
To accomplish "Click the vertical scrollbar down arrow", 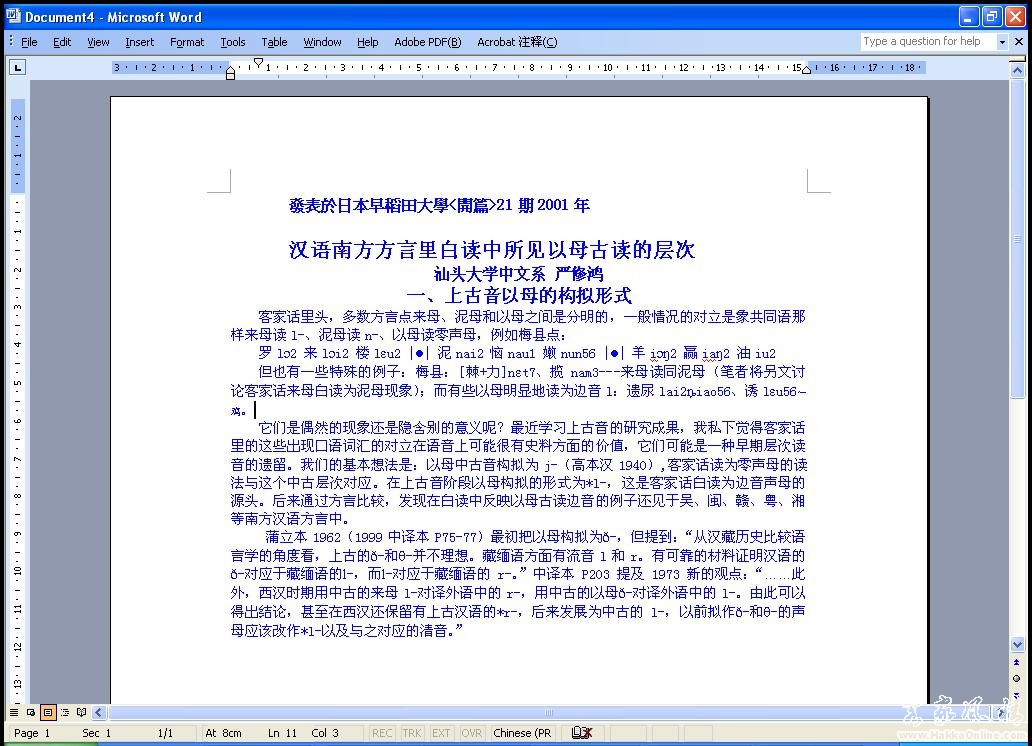I will click(1018, 645).
